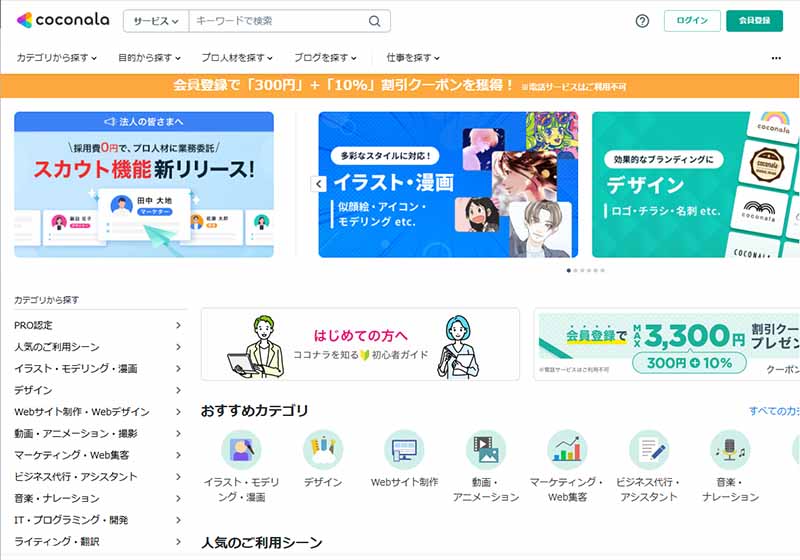This screenshot has height=560, width=800.
Task: Expand カテゴリから探す menu
Action: tap(57, 58)
